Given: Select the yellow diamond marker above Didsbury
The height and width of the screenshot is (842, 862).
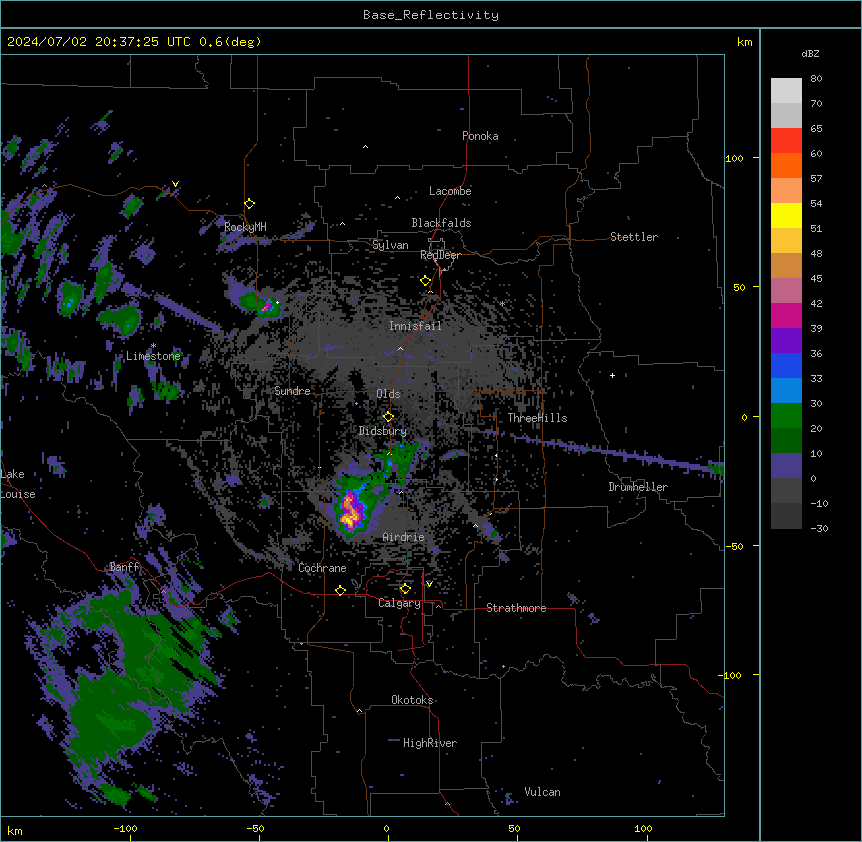Looking at the screenshot, I should click(x=388, y=417).
